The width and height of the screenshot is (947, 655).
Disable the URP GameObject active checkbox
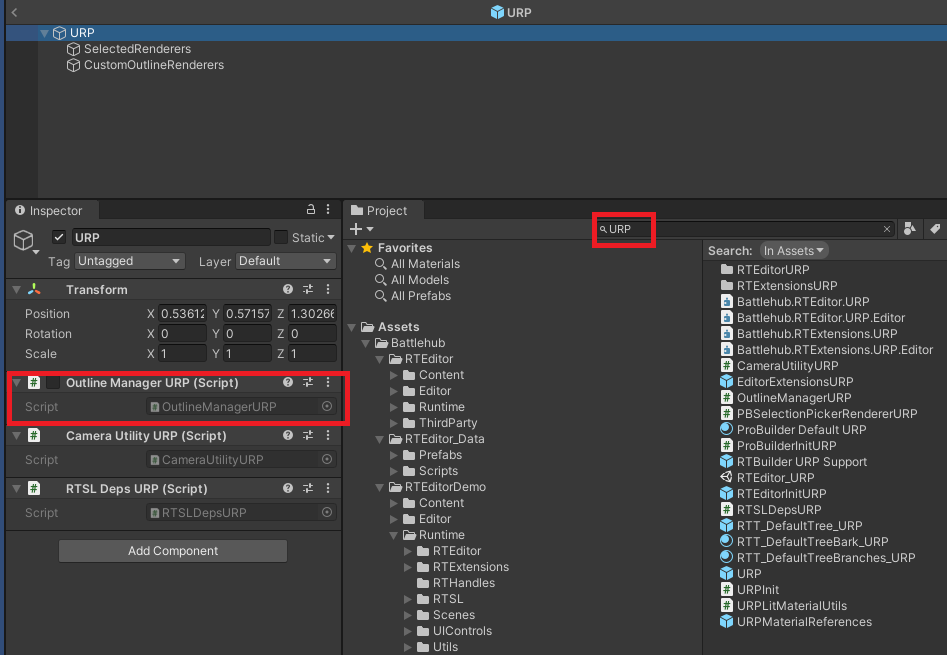pos(58,237)
